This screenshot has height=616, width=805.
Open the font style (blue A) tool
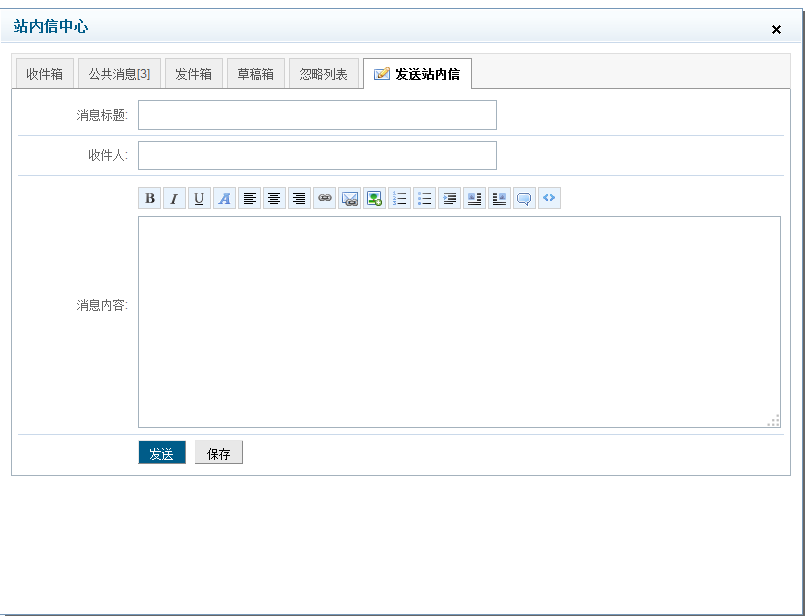click(x=224, y=198)
